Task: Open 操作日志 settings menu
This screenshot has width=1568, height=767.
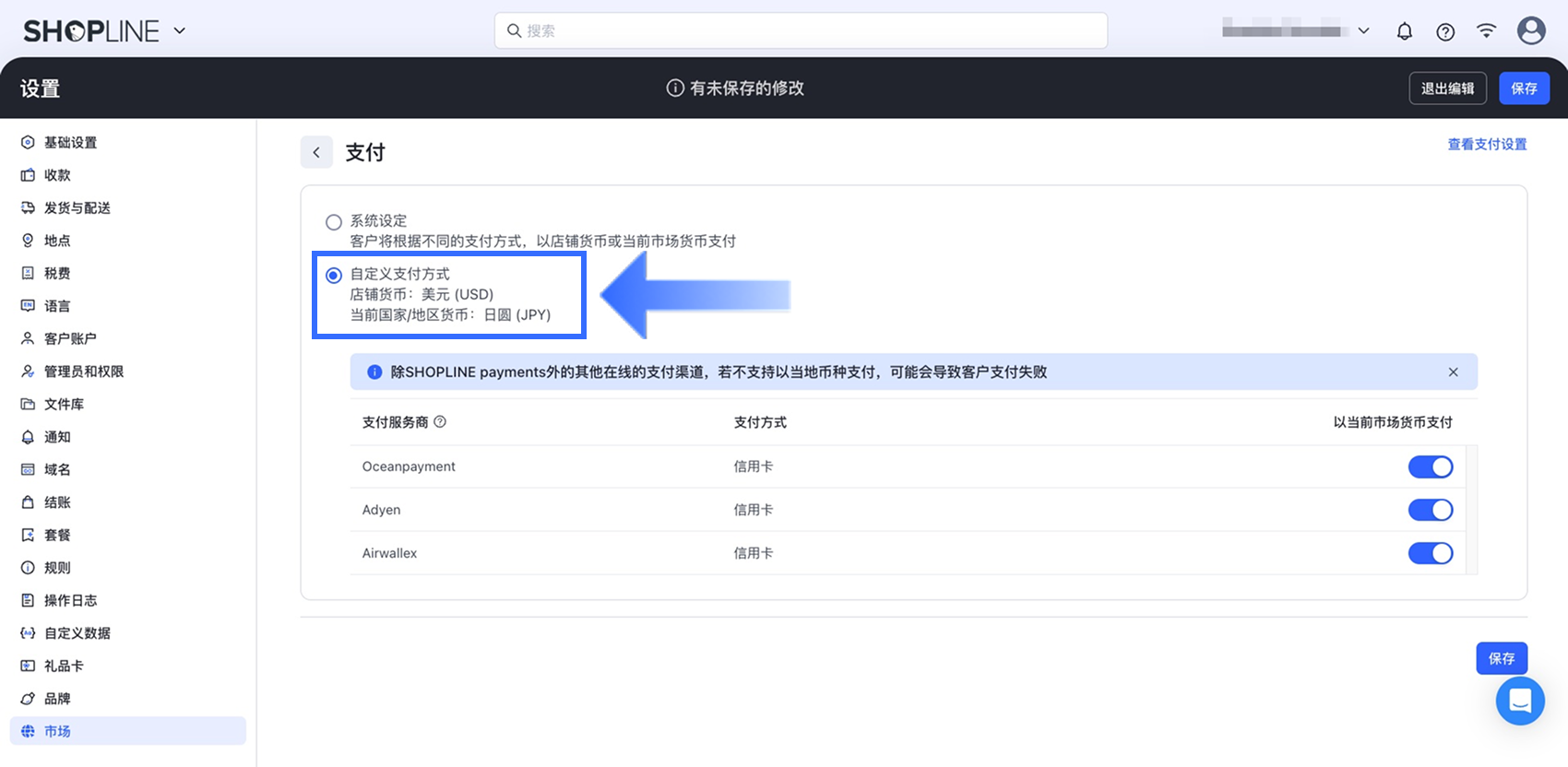Action: [128, 600]
